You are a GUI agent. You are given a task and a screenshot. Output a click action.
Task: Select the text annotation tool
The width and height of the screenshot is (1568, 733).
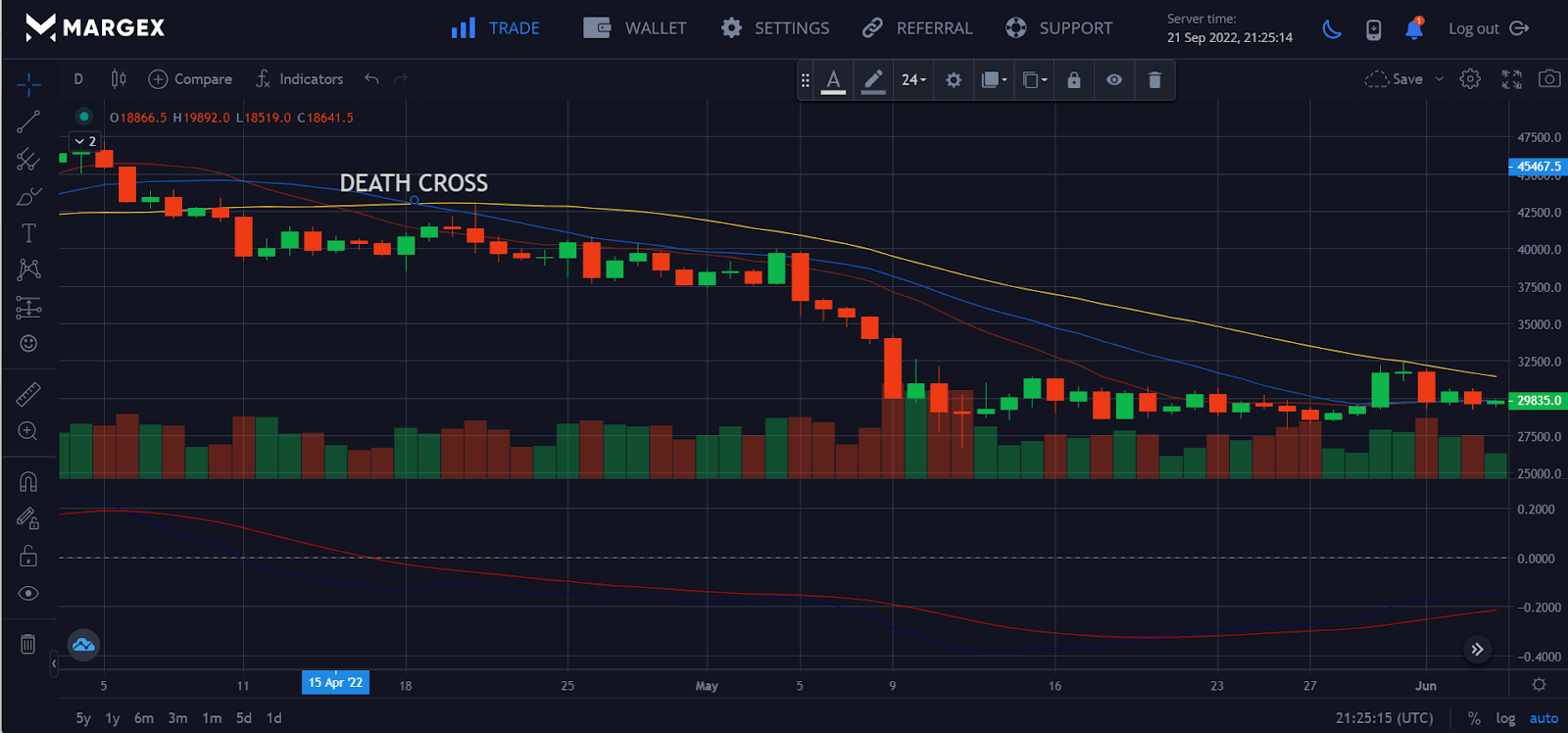click(x=28, y=233)
